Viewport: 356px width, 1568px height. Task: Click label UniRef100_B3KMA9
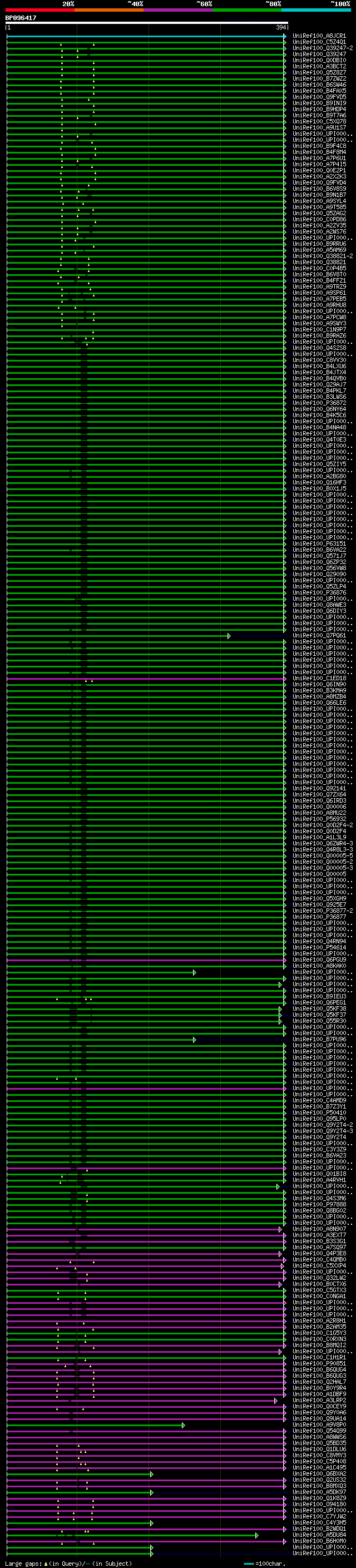319,690
